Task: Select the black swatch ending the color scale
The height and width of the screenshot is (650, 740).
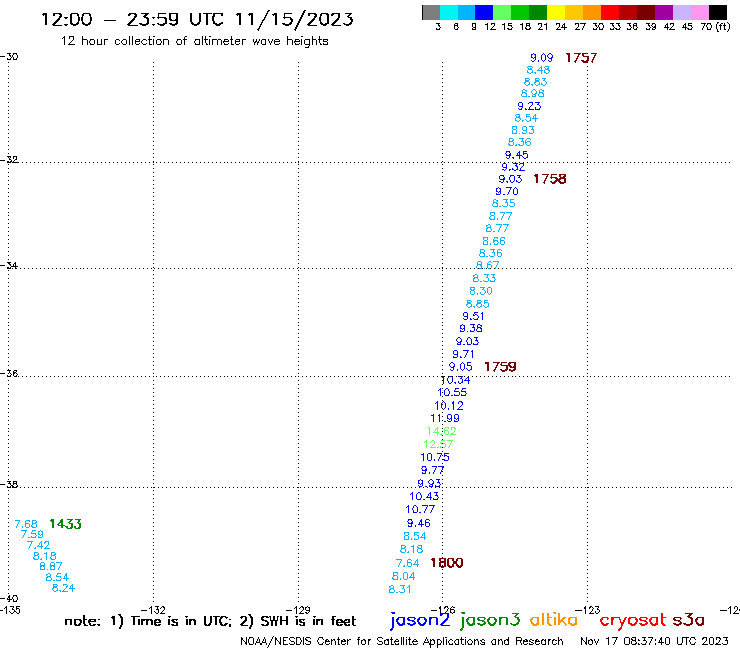Action: [717, 12]
